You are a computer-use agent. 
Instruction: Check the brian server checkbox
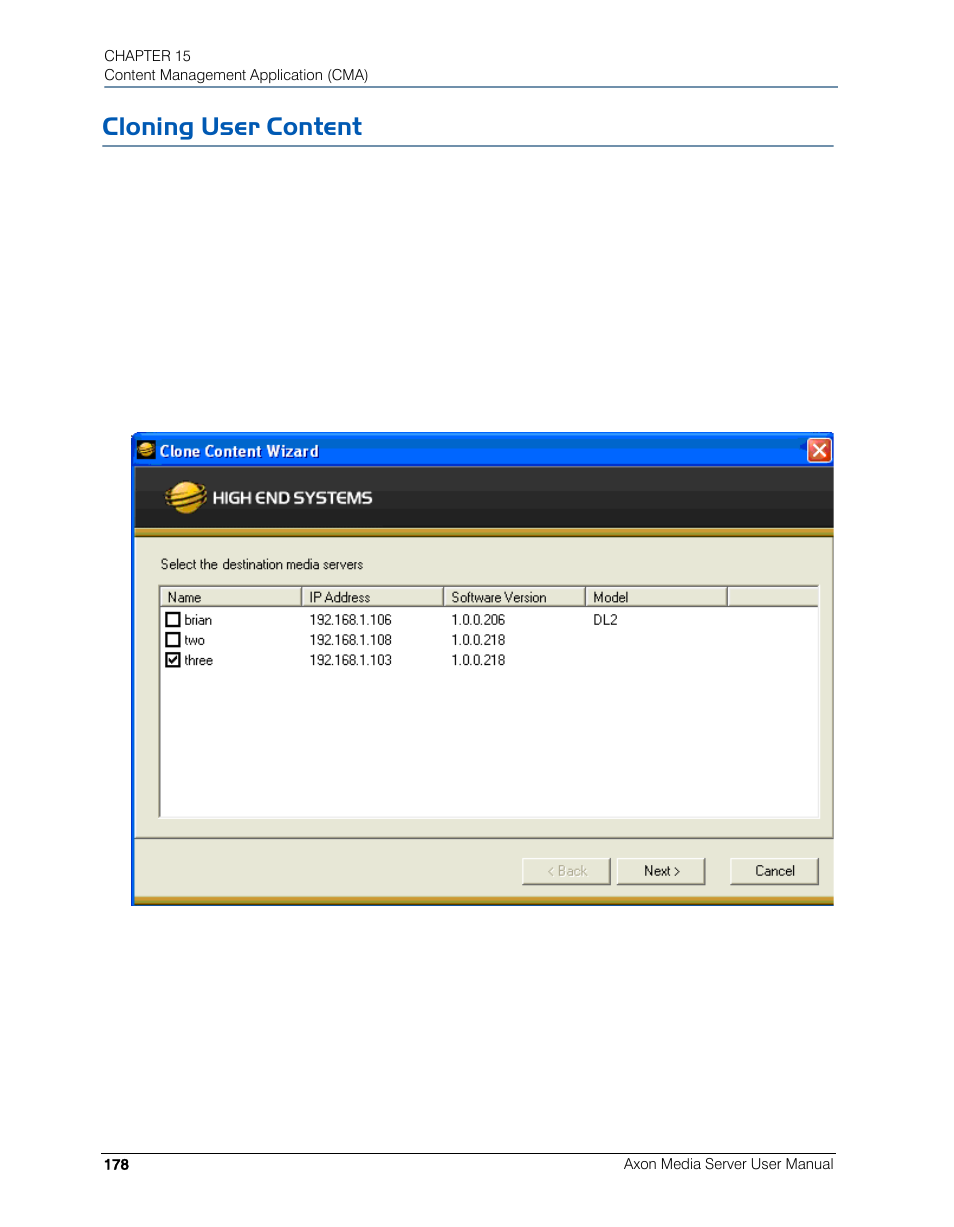pyautogui.click(x=173, y=620)
